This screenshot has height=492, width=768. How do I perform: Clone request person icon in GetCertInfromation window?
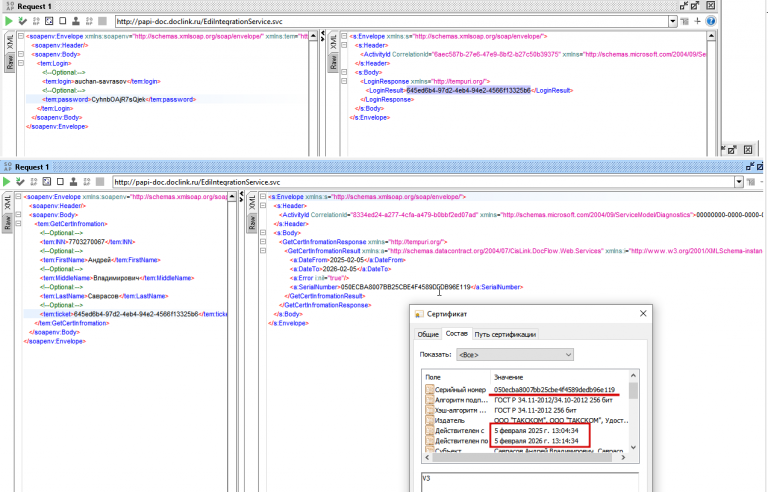(73, 182)
